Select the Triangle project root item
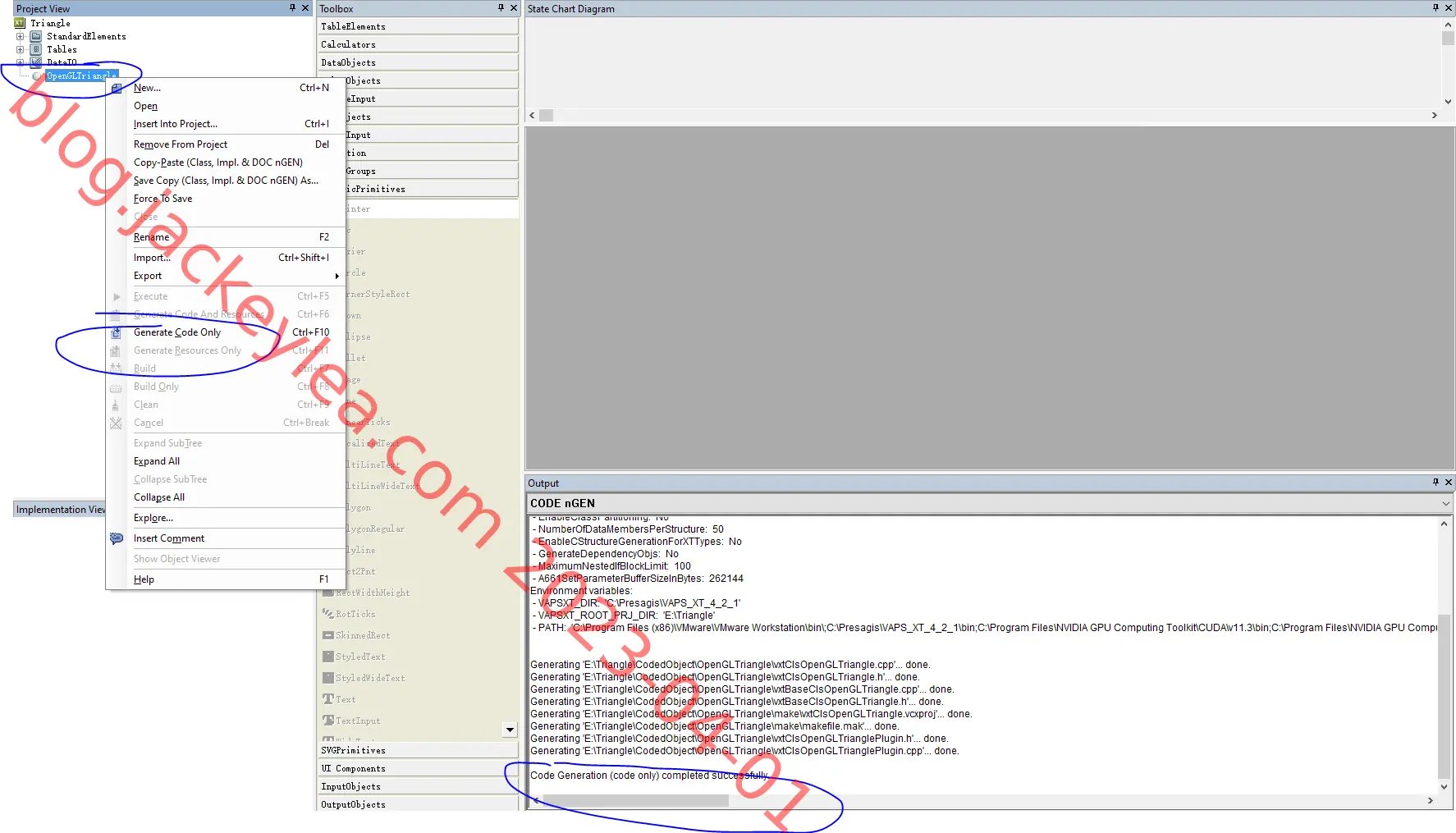 [50, 23]
